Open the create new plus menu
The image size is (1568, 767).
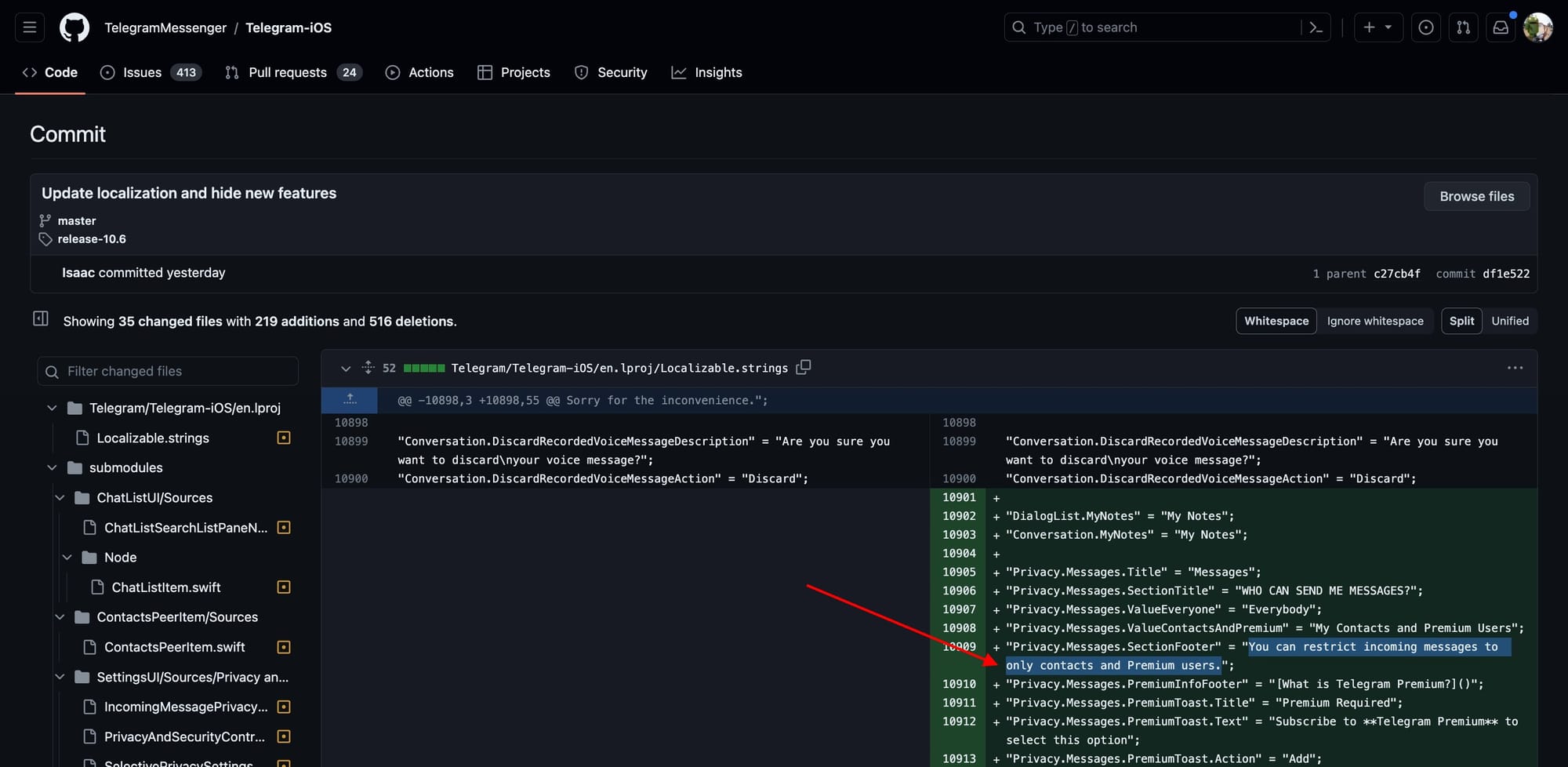[x=1377, y=27]
